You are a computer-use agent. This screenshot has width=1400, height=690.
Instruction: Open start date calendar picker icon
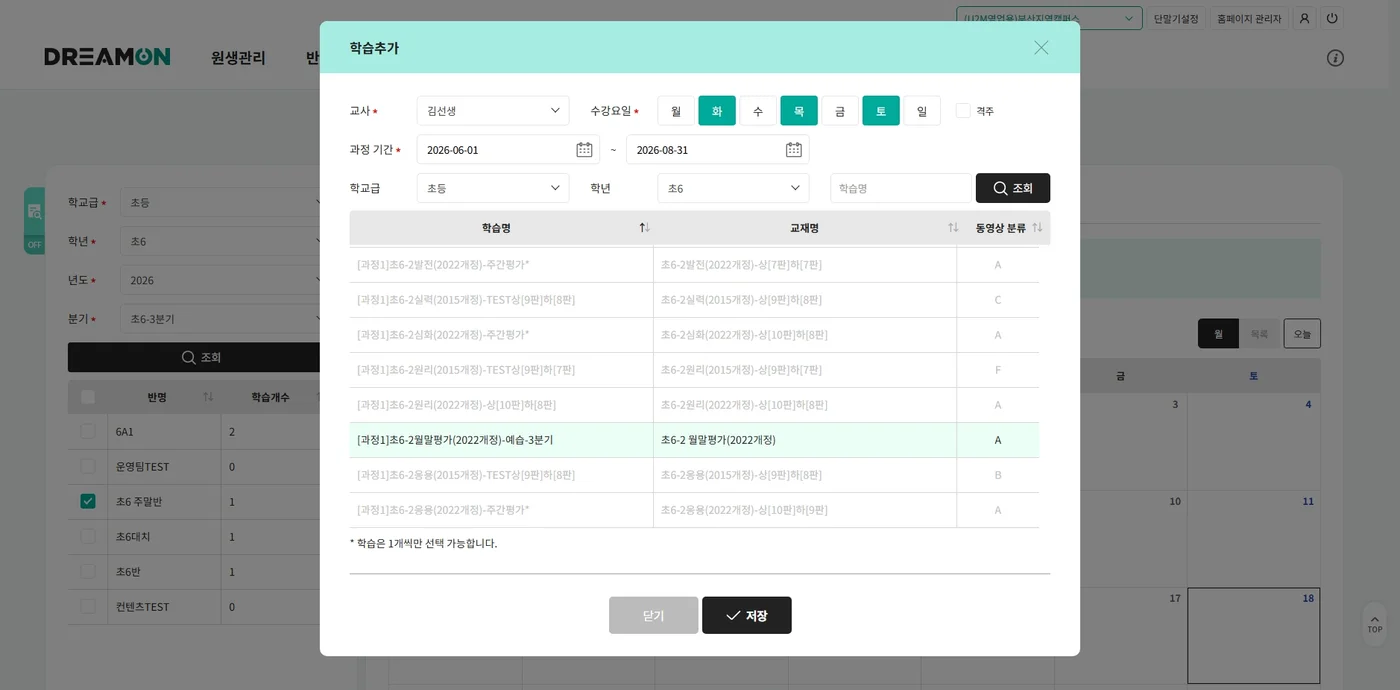[584, 150]
